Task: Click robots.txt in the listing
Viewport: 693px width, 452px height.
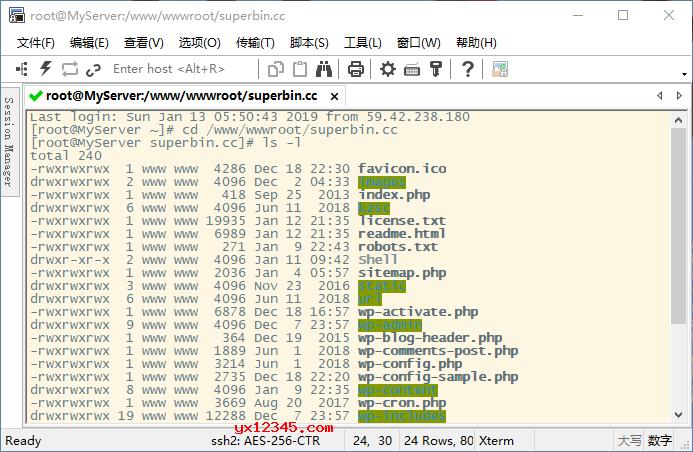Action: (x=398, y=247)
